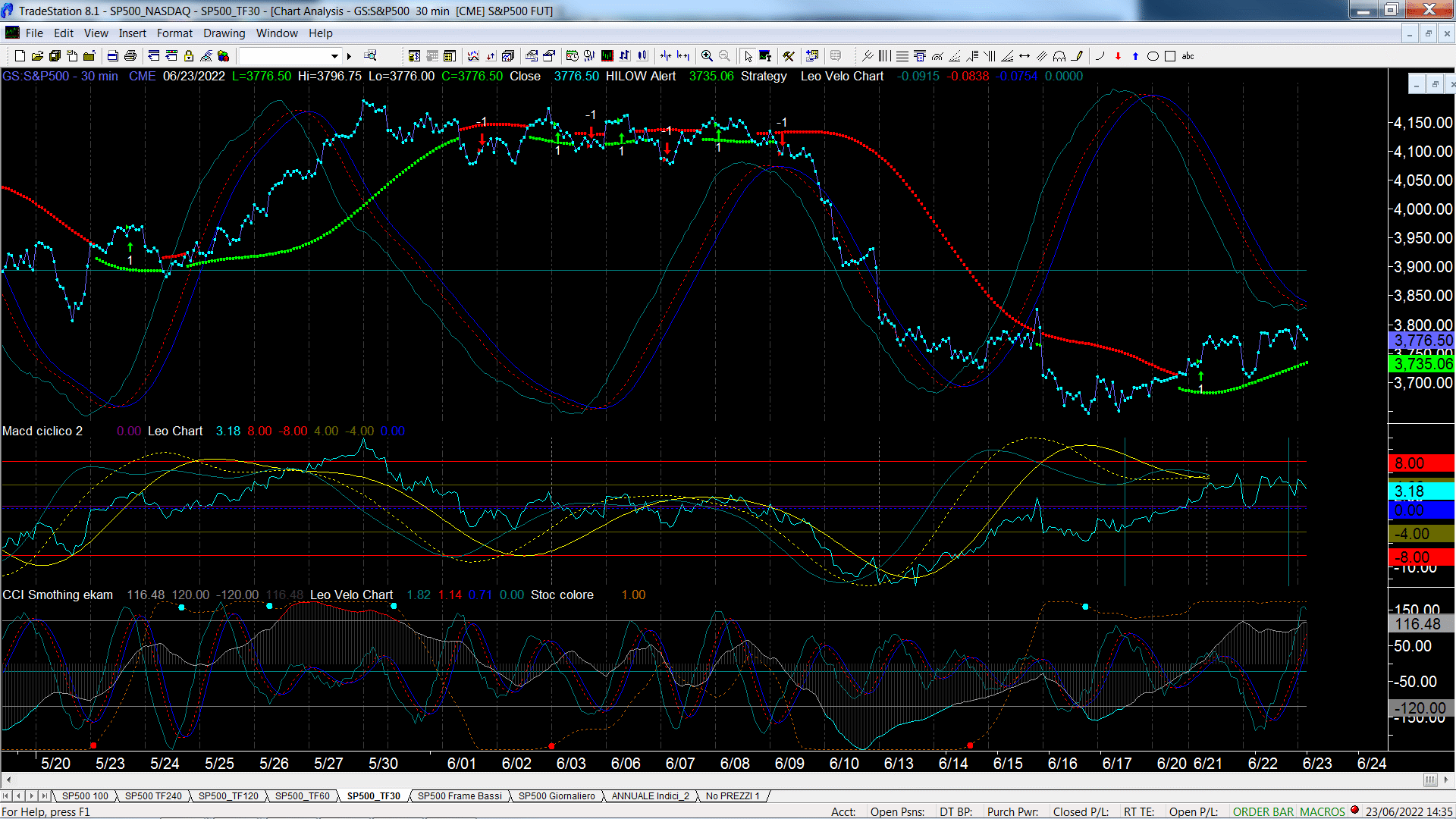Screen dimensions: 1456x819
Task: Open the View menu
Action: pyautogui.click(x=96, y=33)
